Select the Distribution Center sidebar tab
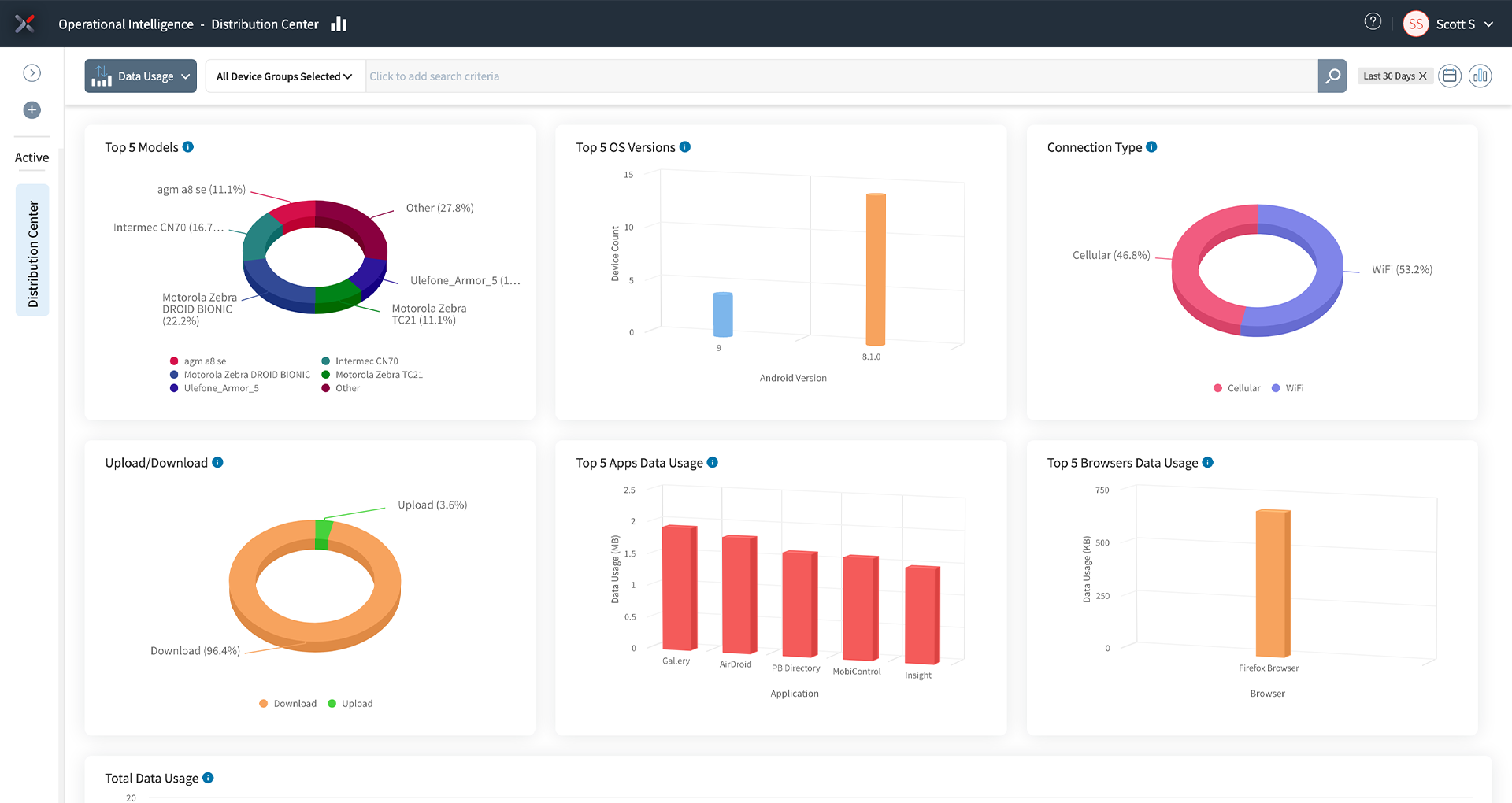This screenshot has width=1512, height=803. pyautogui.click(x=32, y=250)
